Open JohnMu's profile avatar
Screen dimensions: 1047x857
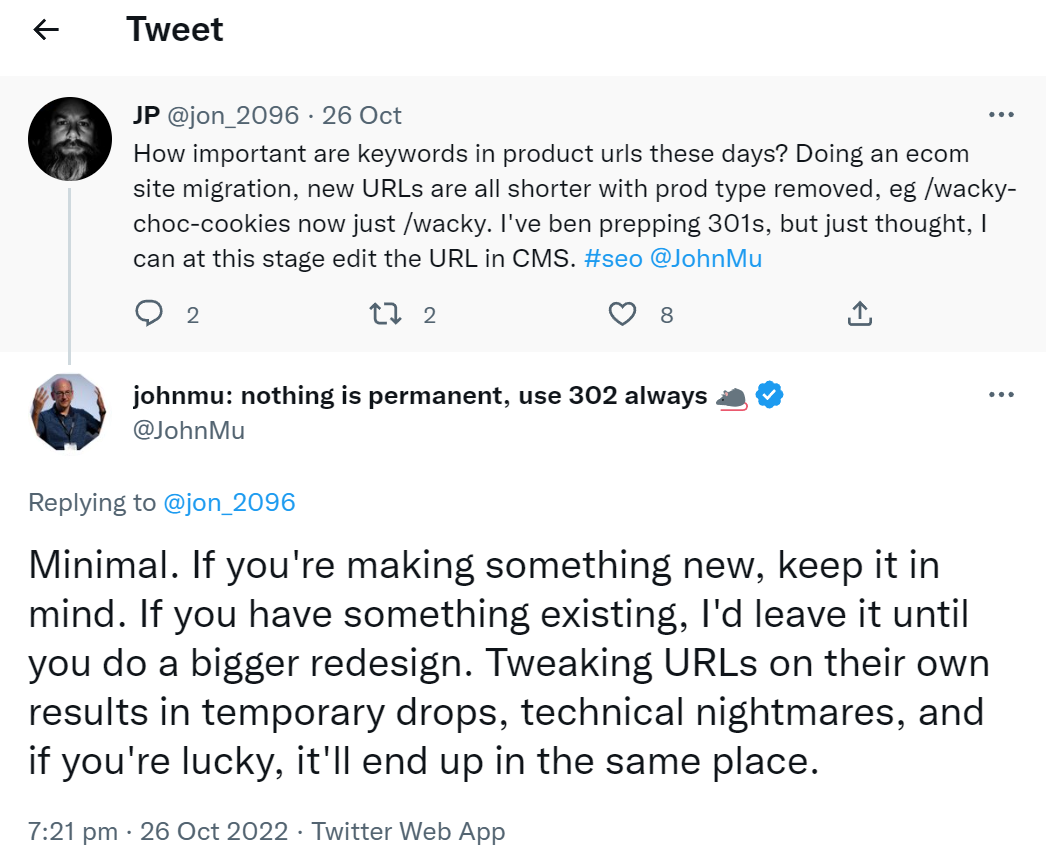69,412
